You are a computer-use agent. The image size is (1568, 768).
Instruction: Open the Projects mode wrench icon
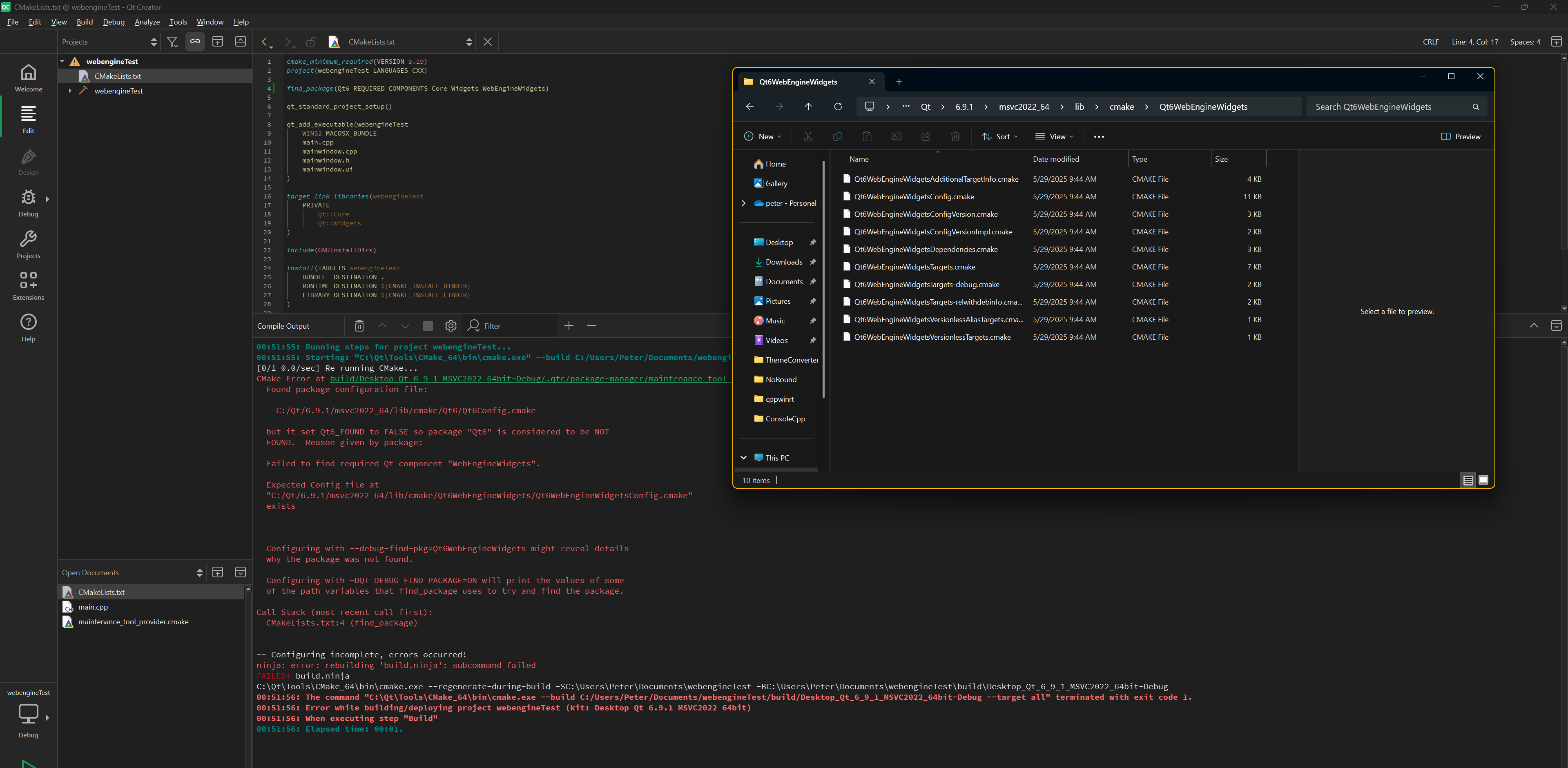[x=28, y=244]
